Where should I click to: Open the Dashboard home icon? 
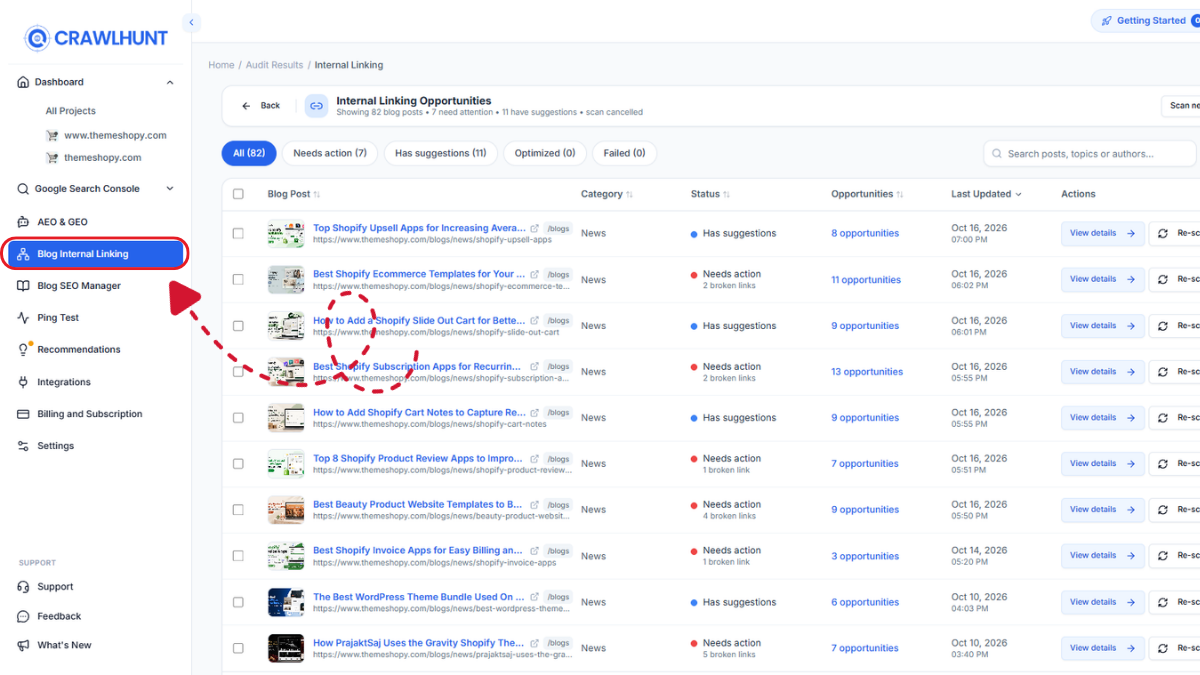click(23, 82)
